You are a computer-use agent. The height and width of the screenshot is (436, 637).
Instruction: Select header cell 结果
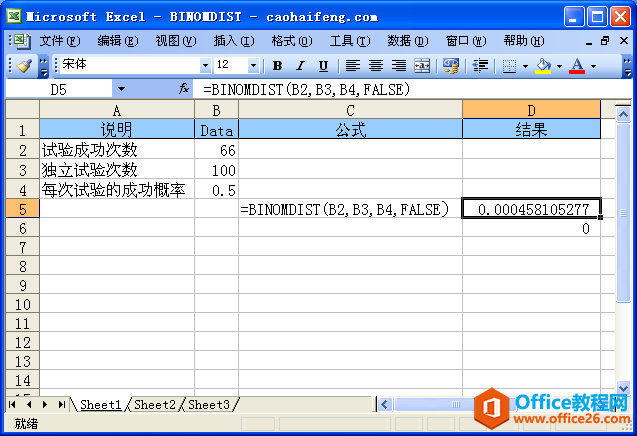(x=531, y=130)
